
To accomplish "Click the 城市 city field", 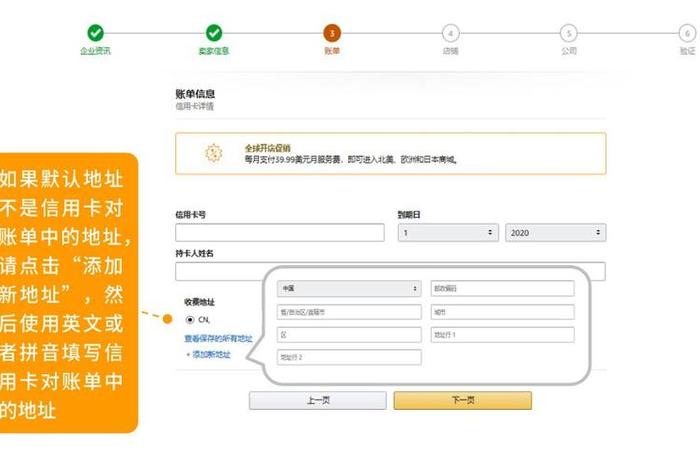I will click(x=503, y=312).
